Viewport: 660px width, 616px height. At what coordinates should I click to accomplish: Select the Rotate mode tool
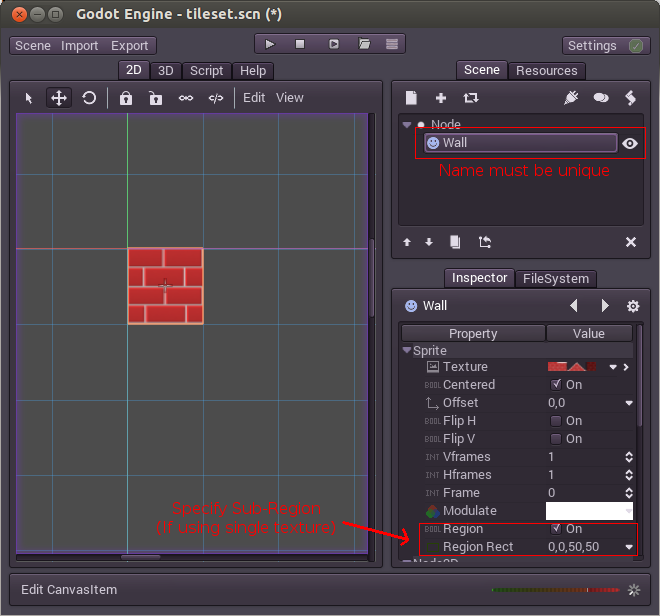coord(90,98)
